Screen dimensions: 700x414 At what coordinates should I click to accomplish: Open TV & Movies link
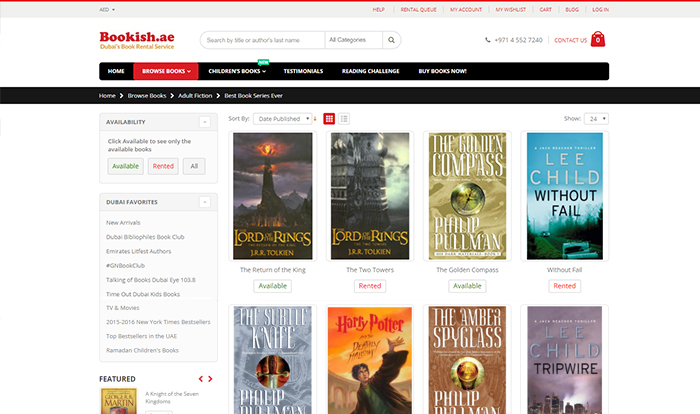[x=123, y=308]
